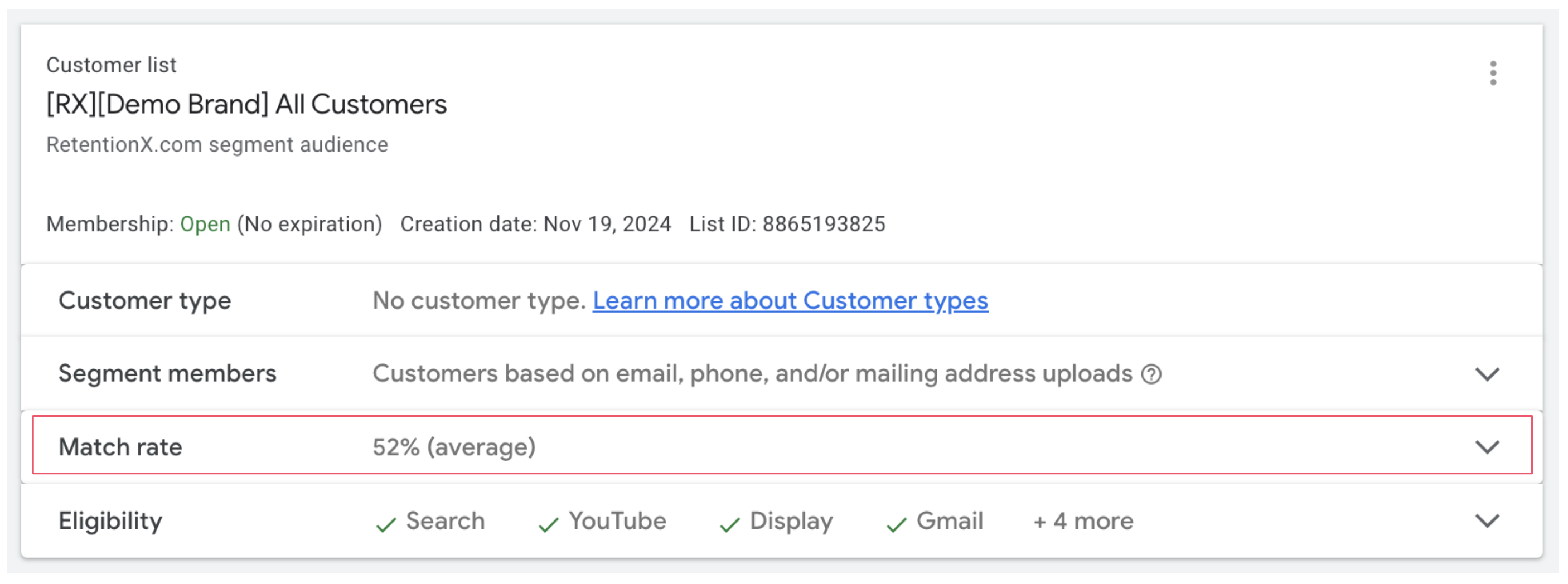Expand the Segment members row chevron

coord(1487,374)
